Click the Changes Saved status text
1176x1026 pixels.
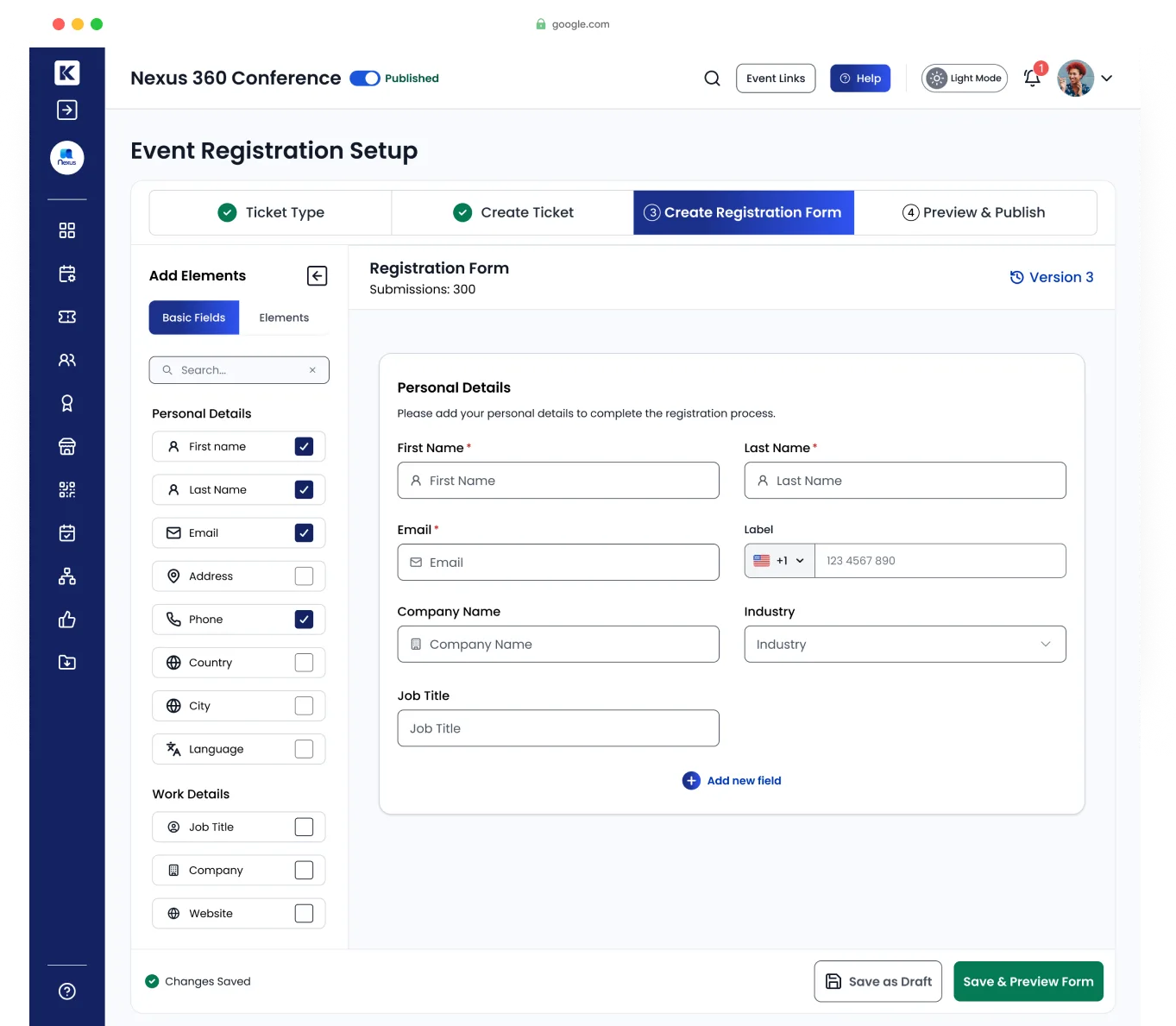point(208,982)
